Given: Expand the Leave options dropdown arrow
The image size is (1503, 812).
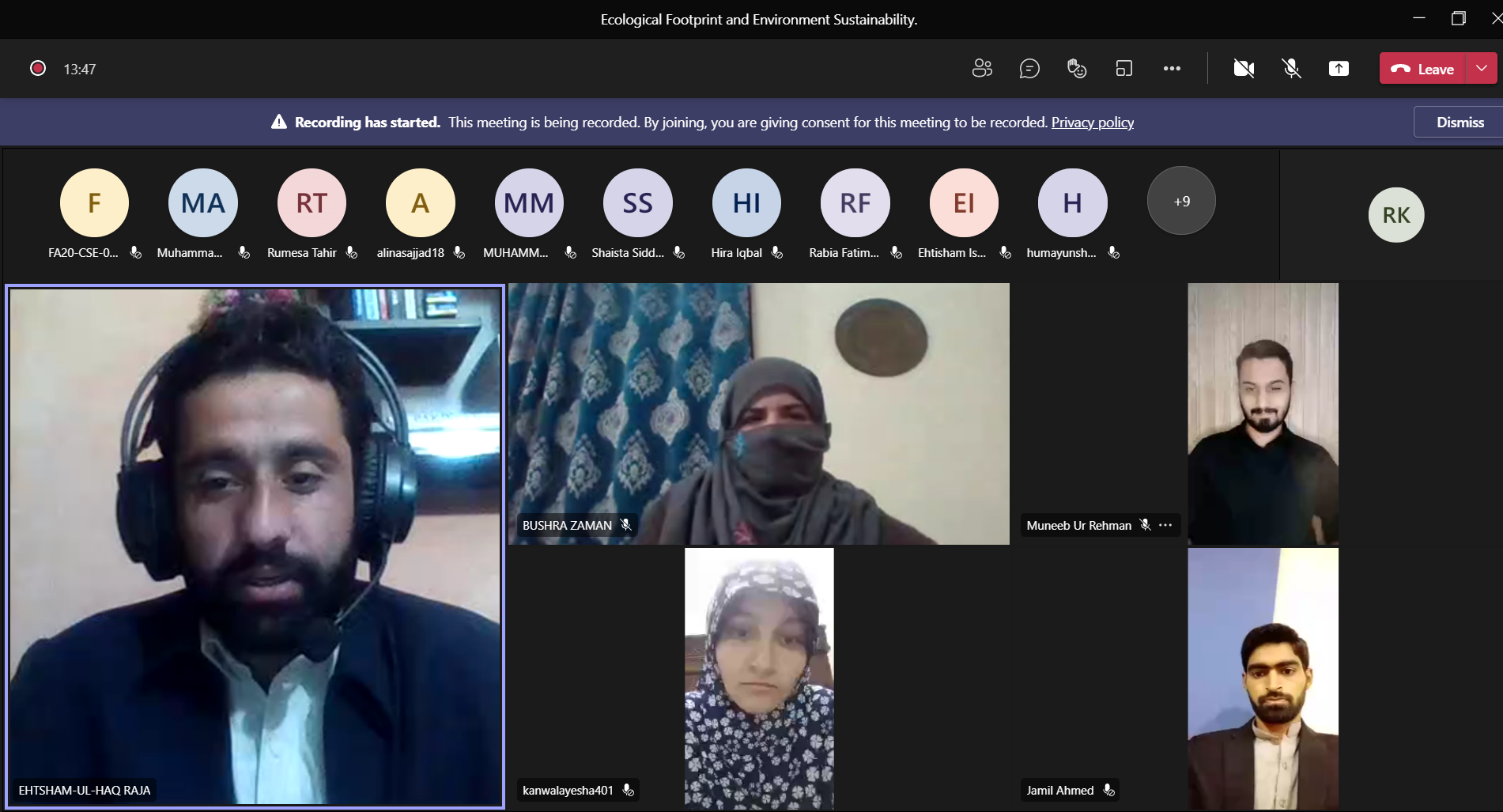Looking at the screenshot, I should [1482, 69].
